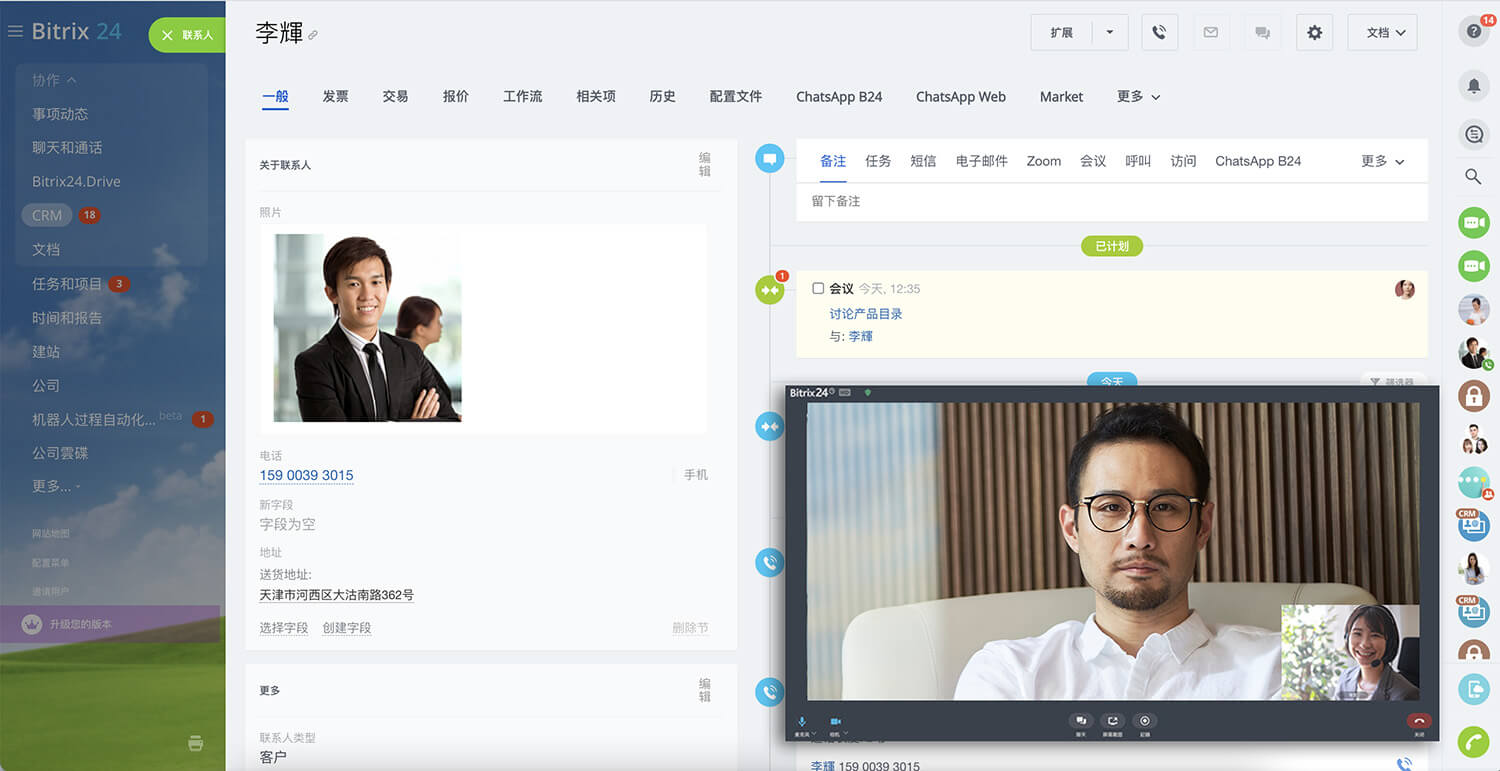Open CRM in the left sidebar
This screenshot has width=1500, height=771.
(x=46, y=215)
